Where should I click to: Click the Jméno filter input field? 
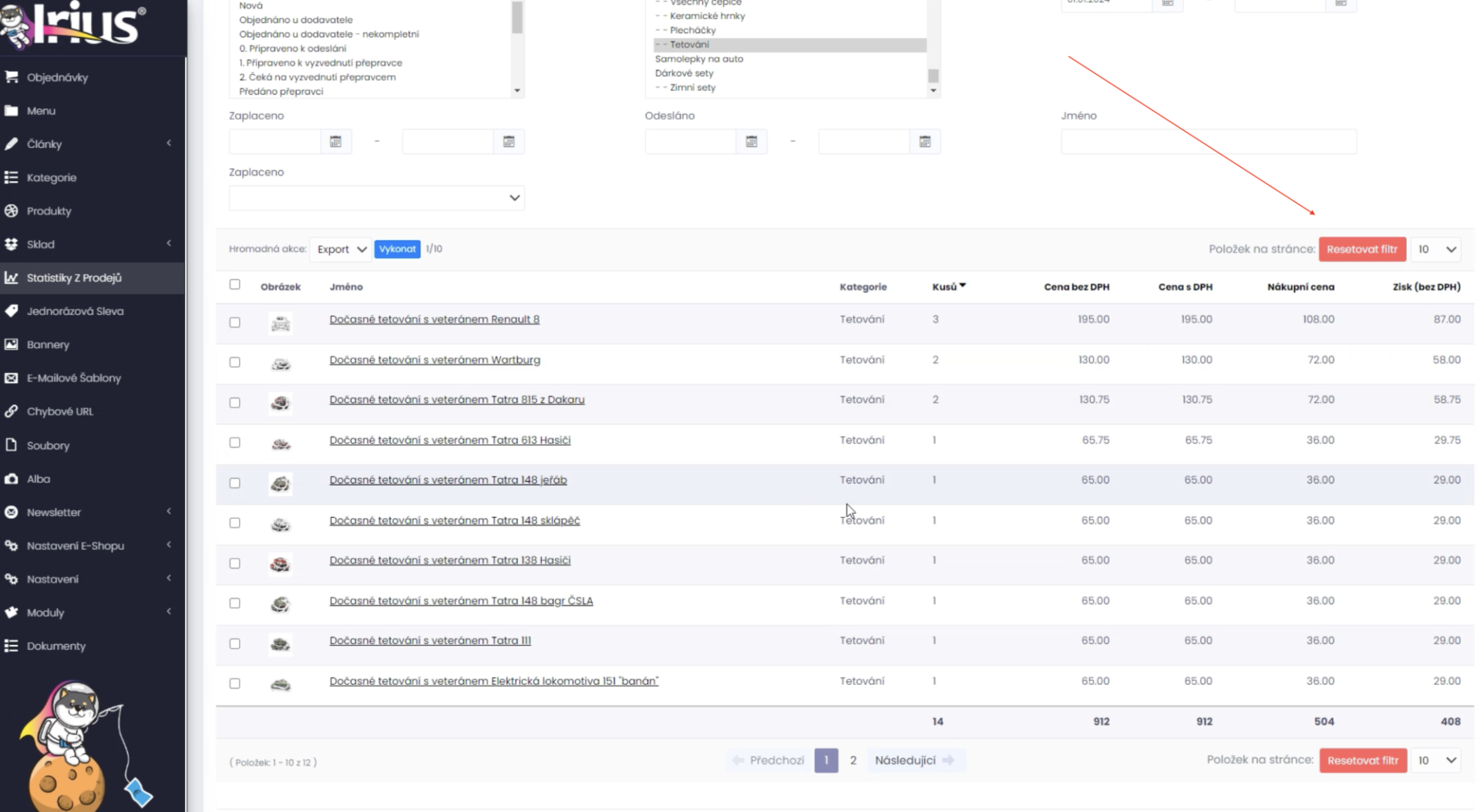click(x=1208, y=142)
